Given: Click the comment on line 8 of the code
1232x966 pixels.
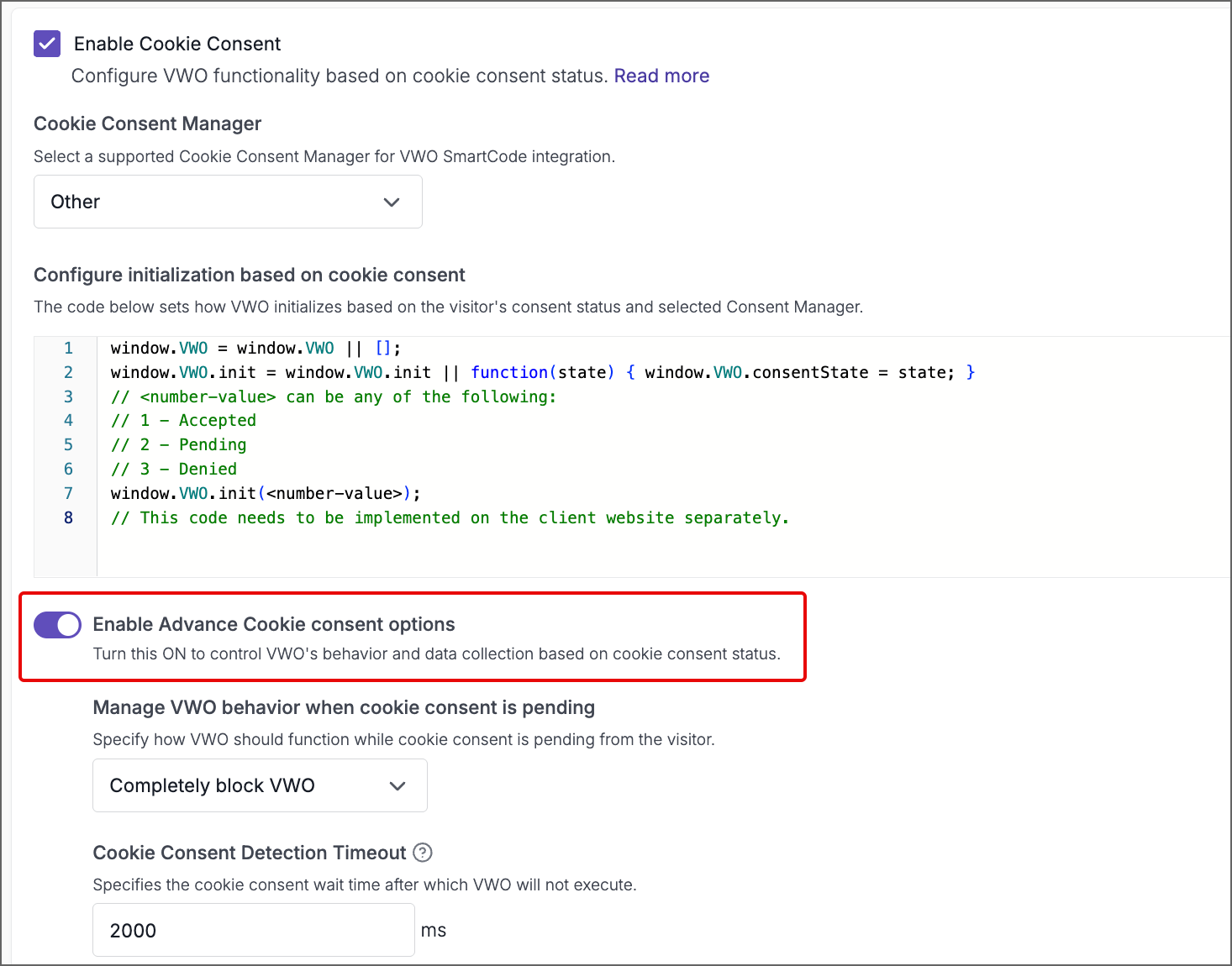Looking at the screenshot, I should (x=450, y=517).
